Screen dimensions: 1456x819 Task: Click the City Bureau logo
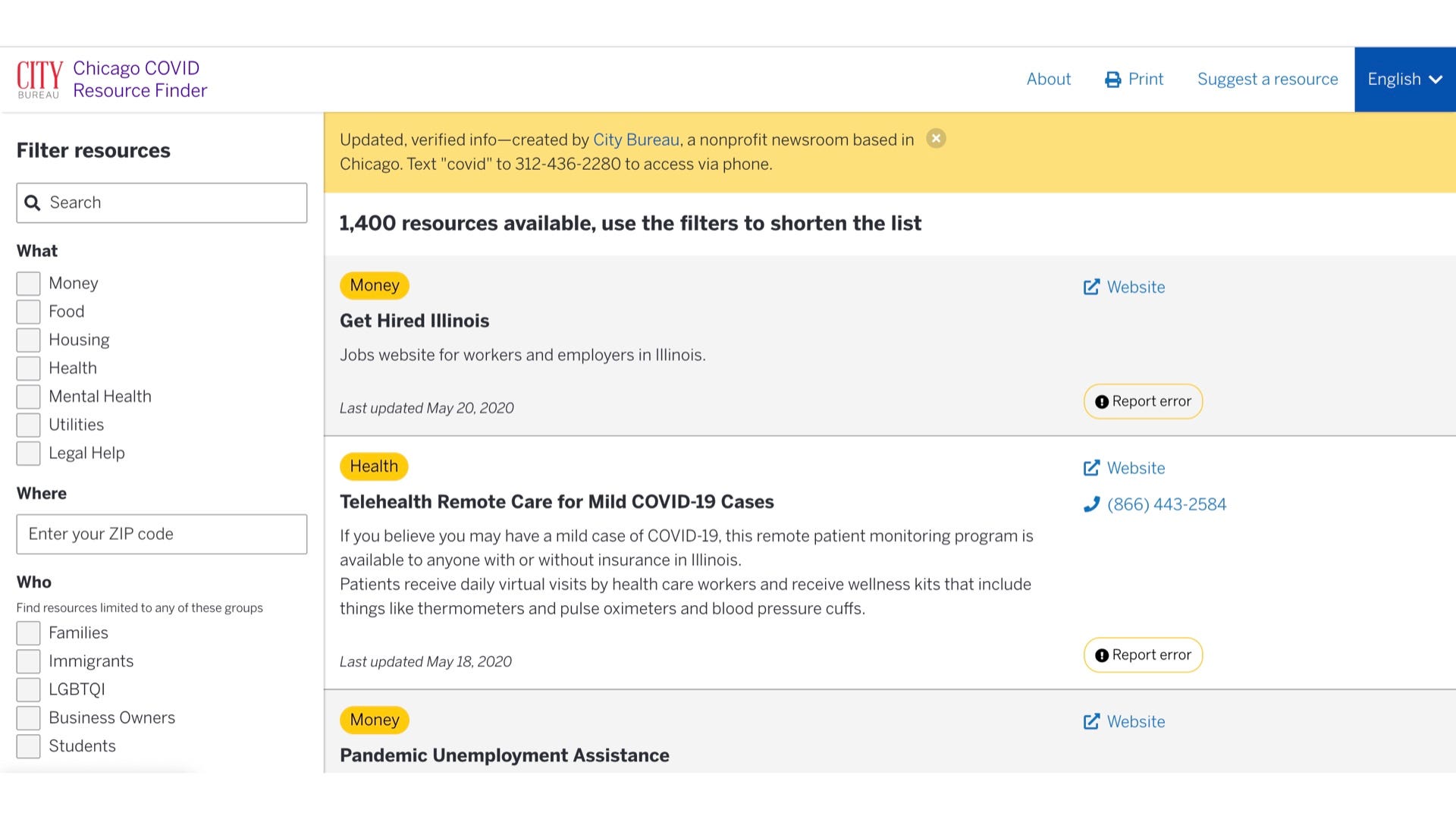(x=39, y=80)
